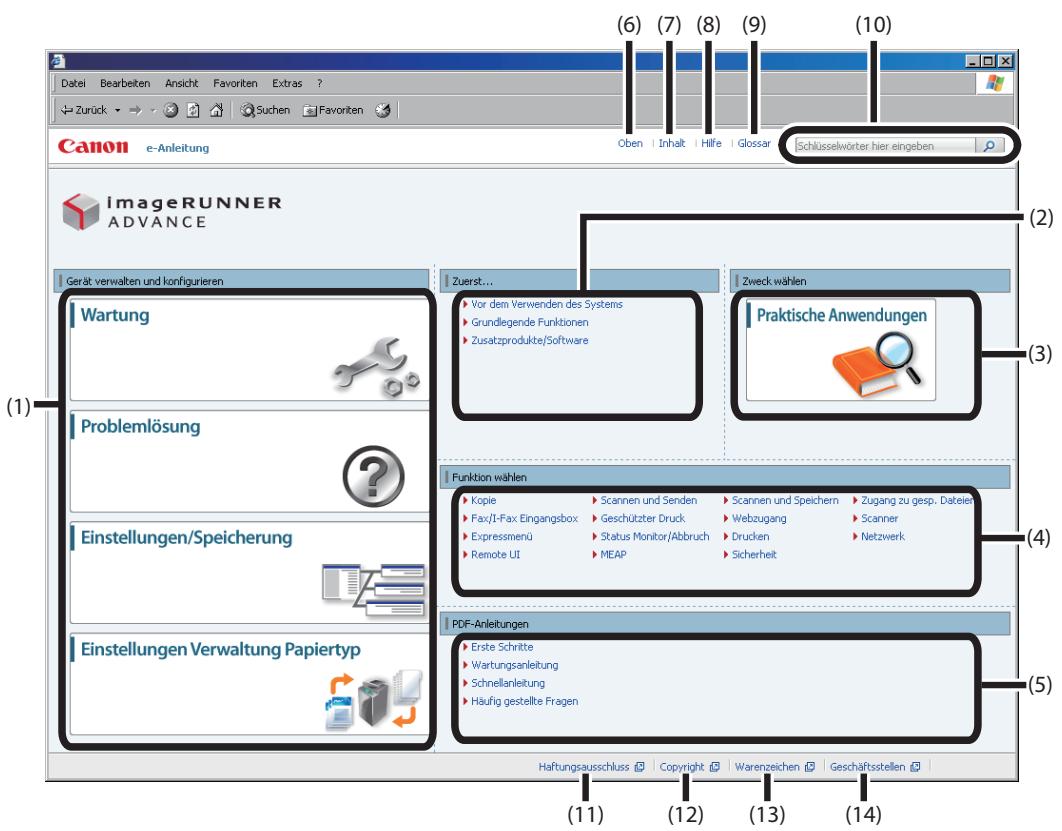1062x831 pixels.
Task: Click the magnifying glass search icon
Action: coord(987,145)
